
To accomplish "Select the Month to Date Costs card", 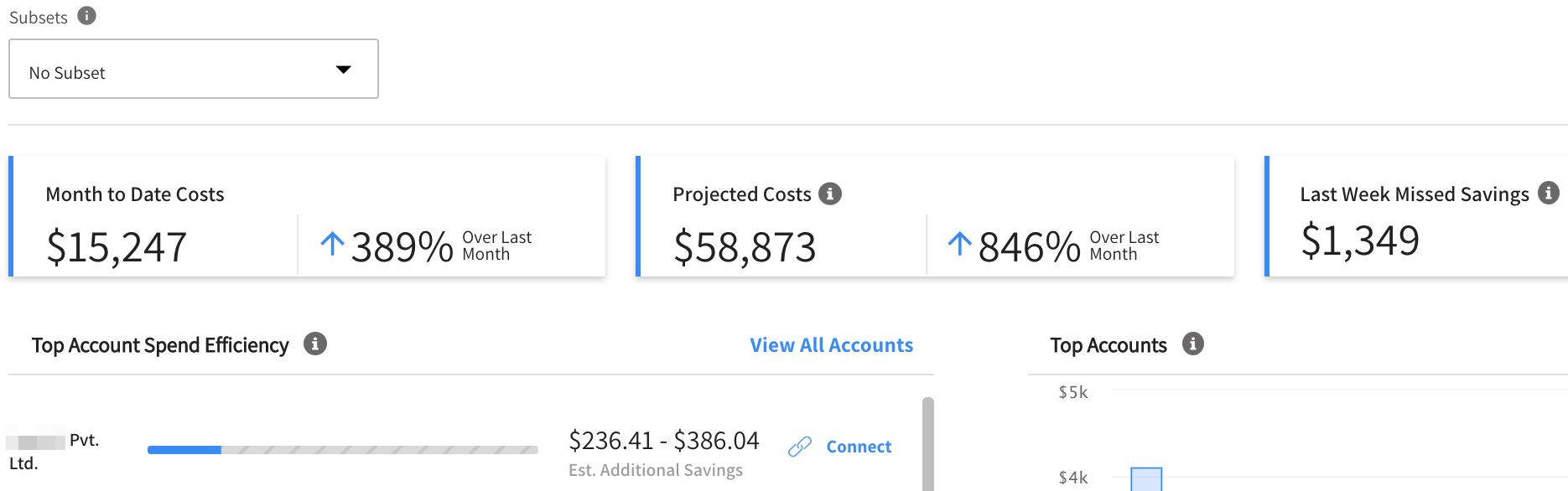I will point(306,215).
